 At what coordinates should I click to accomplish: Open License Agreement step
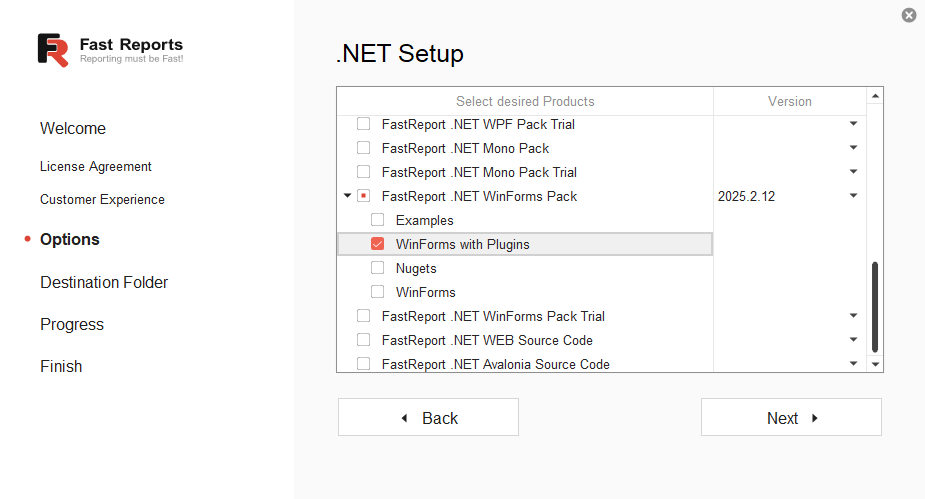[96, 166]
